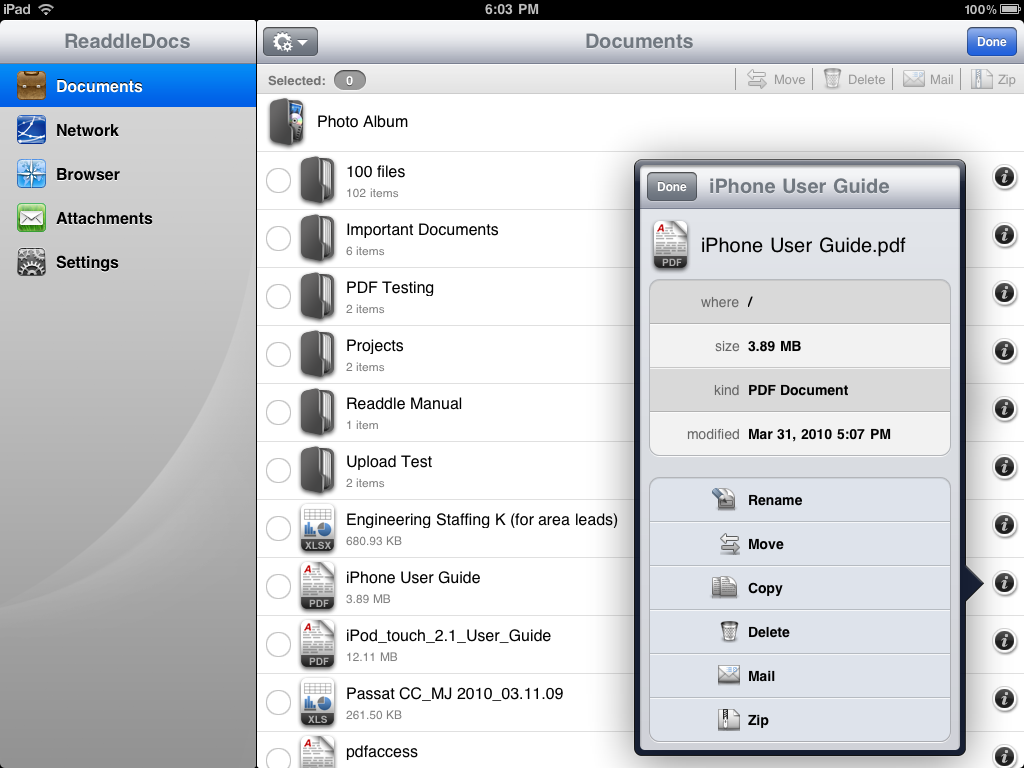Click the iPhone User Guide.pdf icon in popover
Image resolution: width=1024 pixels, height=768 pixels.
pyautogui.click(x=670, y=245)
